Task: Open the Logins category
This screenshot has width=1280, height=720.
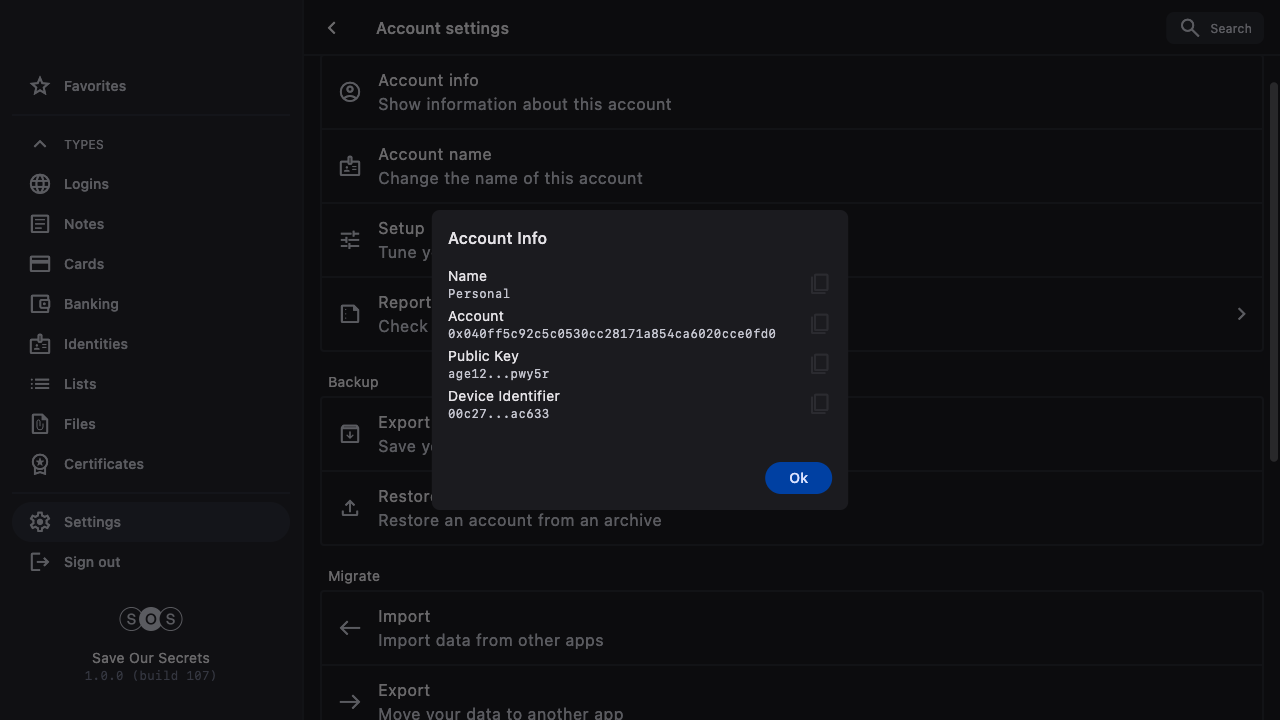Action: (86, 184)
